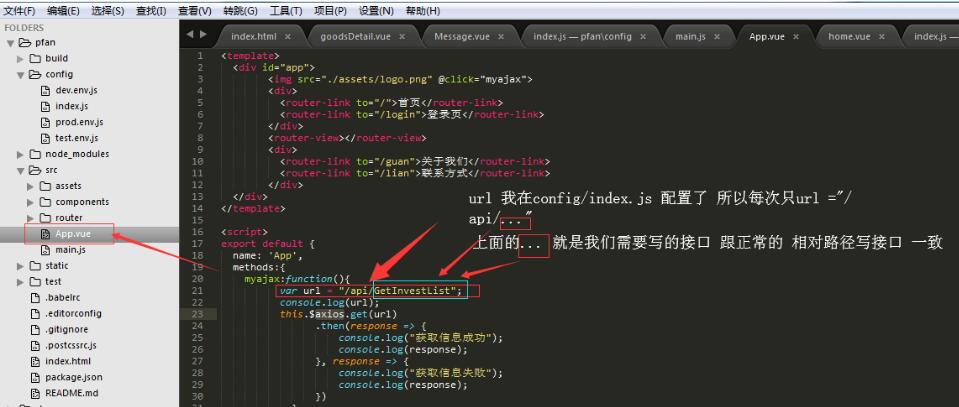Expand the test folder
The width and height of the screenshot is (959, 407).
[x=20, y=282]
